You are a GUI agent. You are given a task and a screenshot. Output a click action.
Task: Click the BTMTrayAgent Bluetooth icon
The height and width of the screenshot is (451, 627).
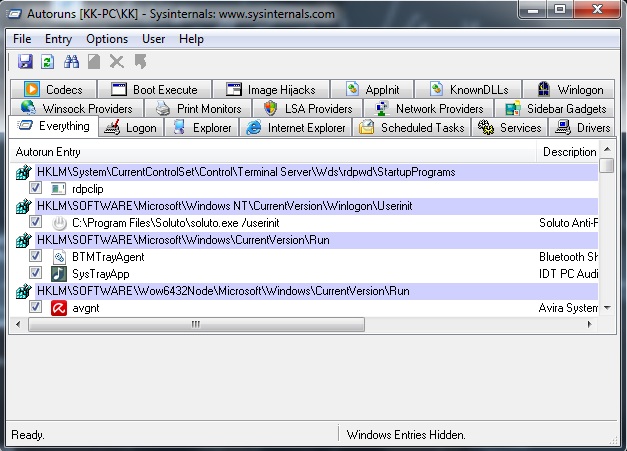click(59, 257)
